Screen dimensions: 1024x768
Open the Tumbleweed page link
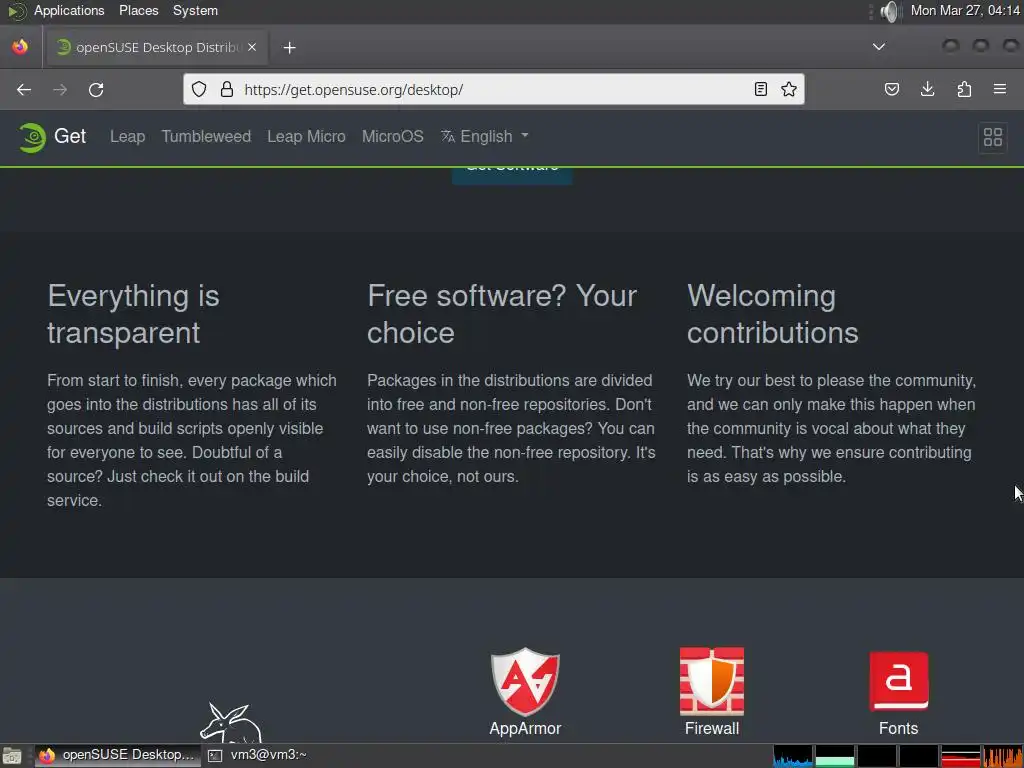[206, 136]
